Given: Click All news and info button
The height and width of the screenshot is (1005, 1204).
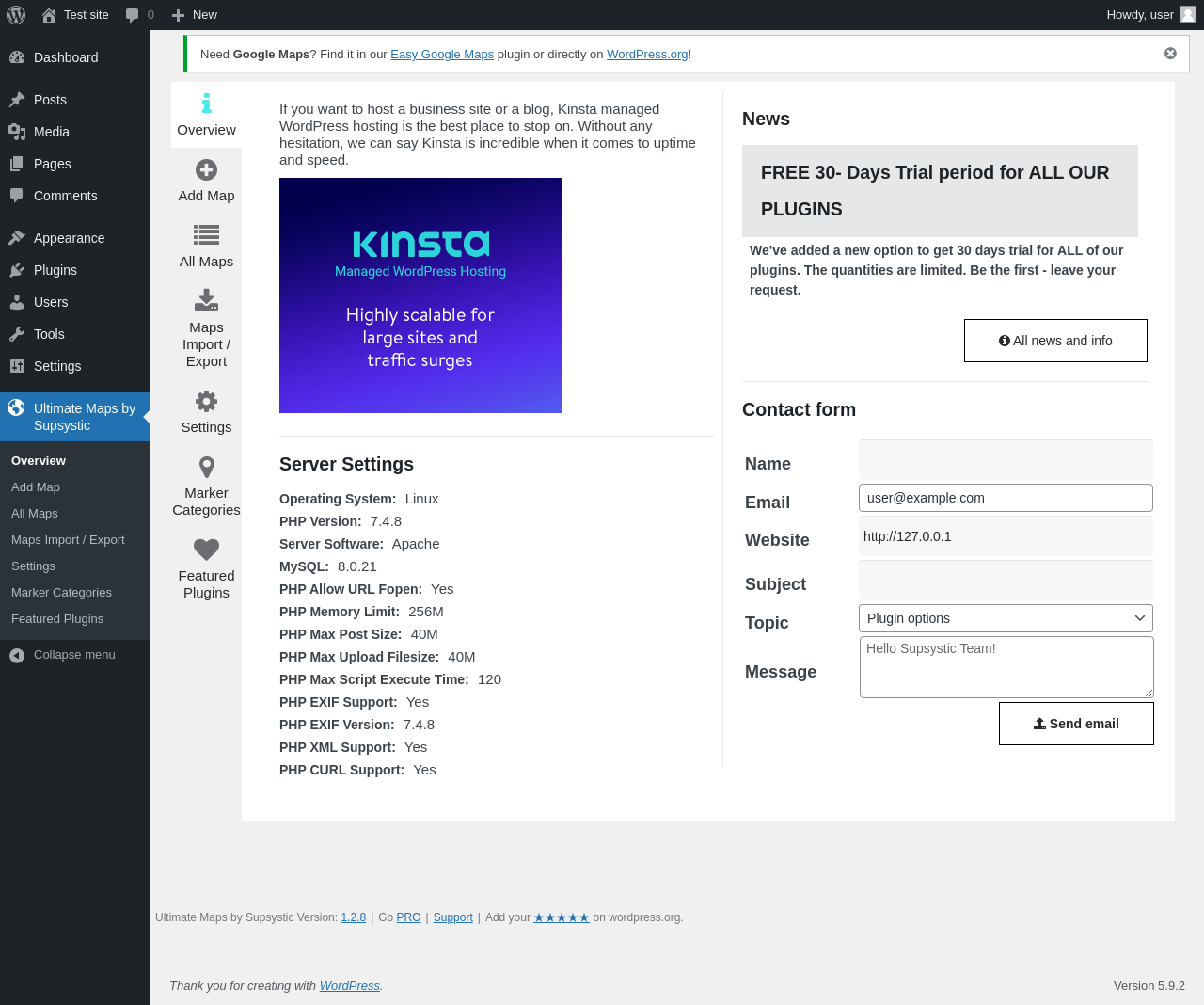Looking at the screenshot, I should point(1055,341).
